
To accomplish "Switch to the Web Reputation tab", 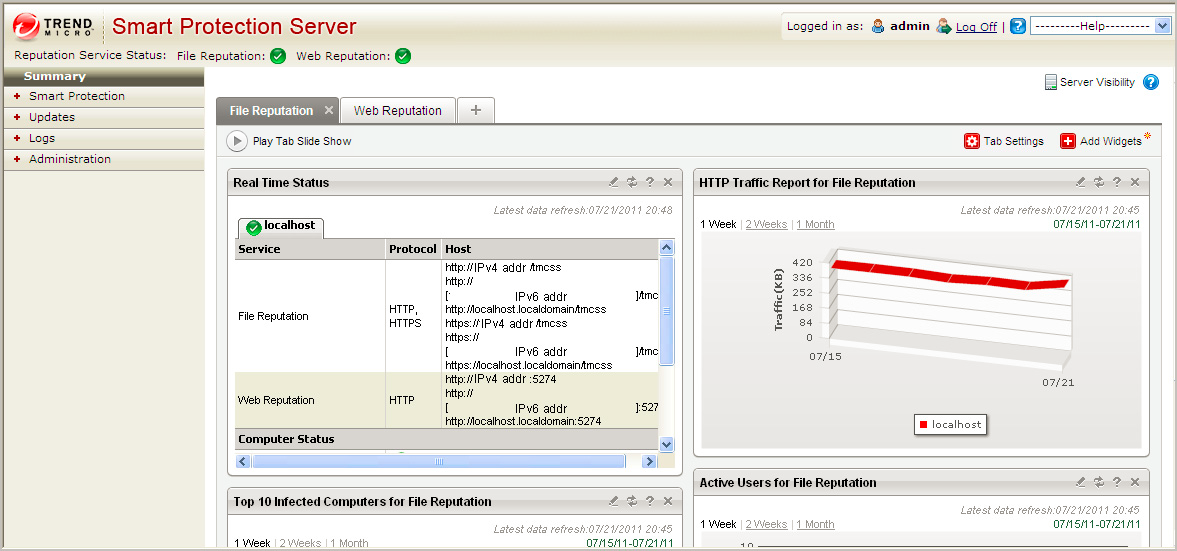I will pyautogui.click(x=397, y=111).
